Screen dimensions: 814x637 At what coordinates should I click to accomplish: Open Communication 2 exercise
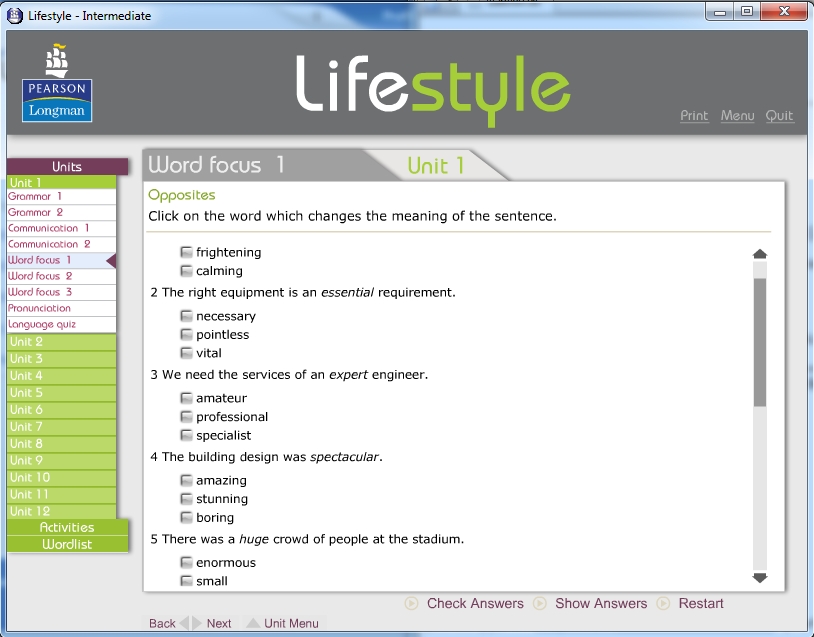click(61, 245)
